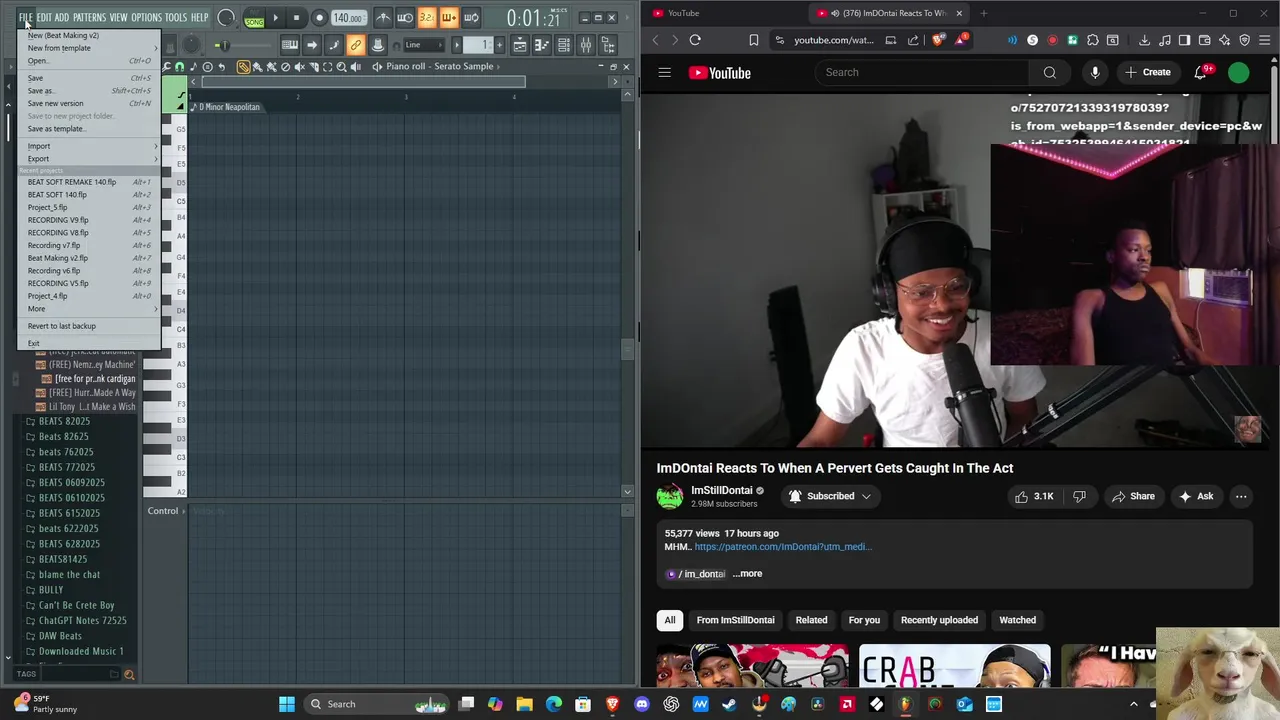Expand the Export submenu in the File menu
Screen dimensions: 1280x720
tap(89, 159)
